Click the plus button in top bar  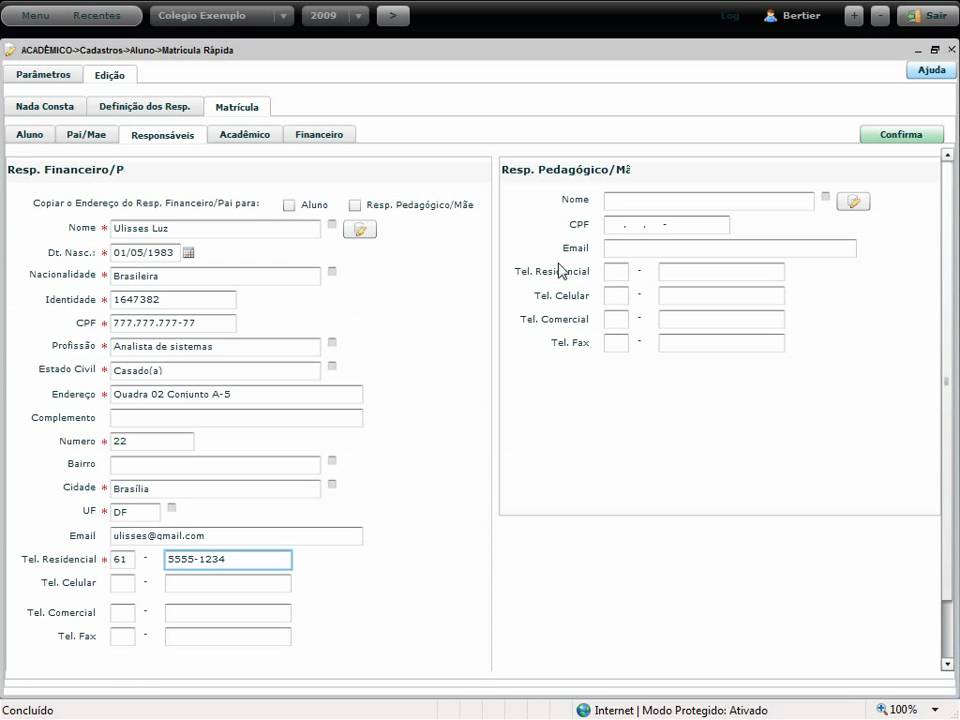(x=853, y=16)
